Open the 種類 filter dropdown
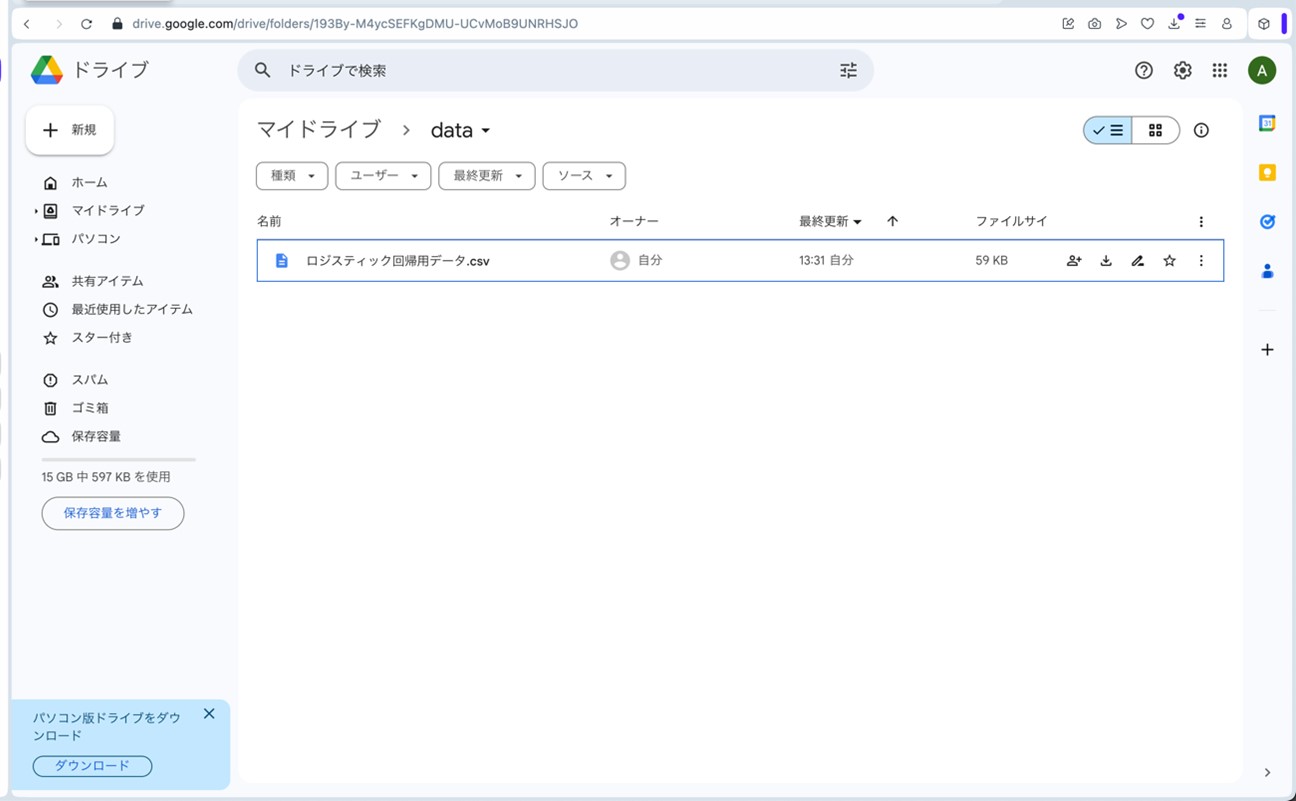 pos(292,176)
